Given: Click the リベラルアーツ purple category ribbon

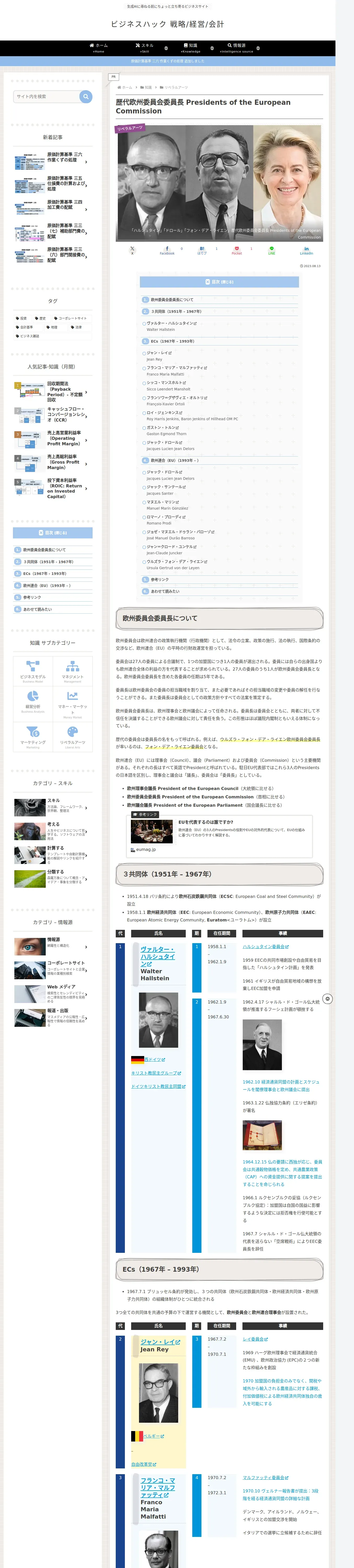Looking at the screenshot, I should coord(130,128).
